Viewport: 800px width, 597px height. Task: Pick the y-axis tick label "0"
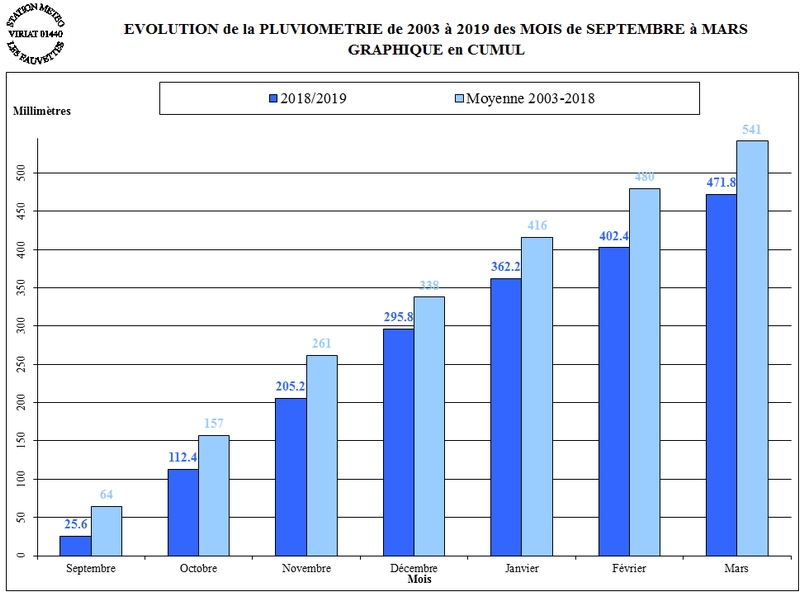[x=20, y=556]
